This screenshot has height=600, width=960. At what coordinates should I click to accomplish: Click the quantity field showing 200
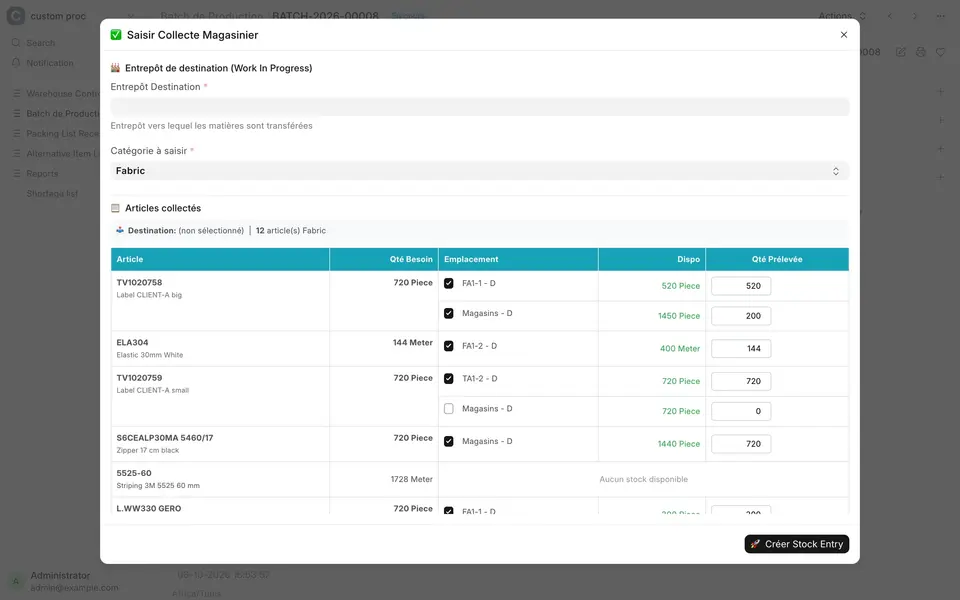tap(741, 316)
